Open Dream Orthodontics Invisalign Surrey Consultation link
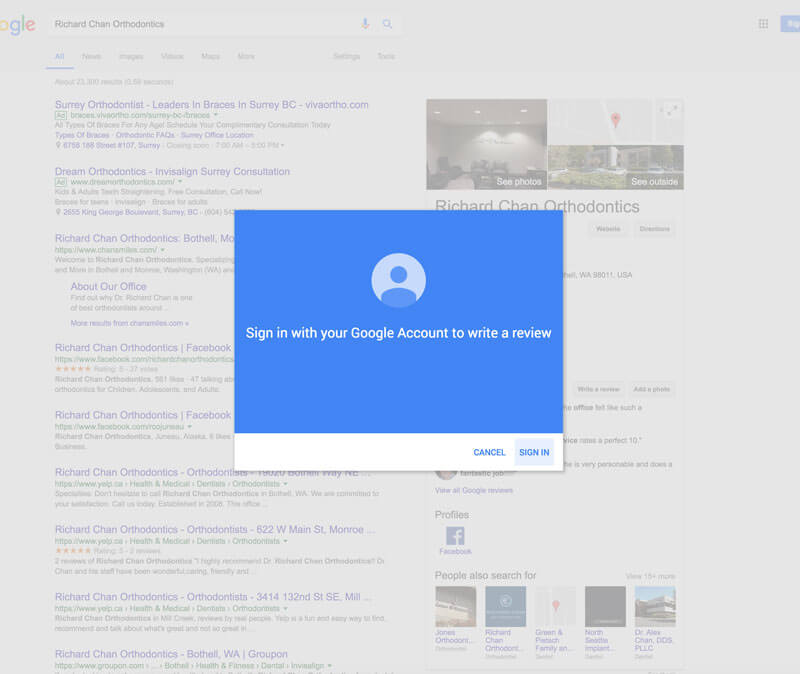This screenshot has height=674, width=800. pos(172,171)
